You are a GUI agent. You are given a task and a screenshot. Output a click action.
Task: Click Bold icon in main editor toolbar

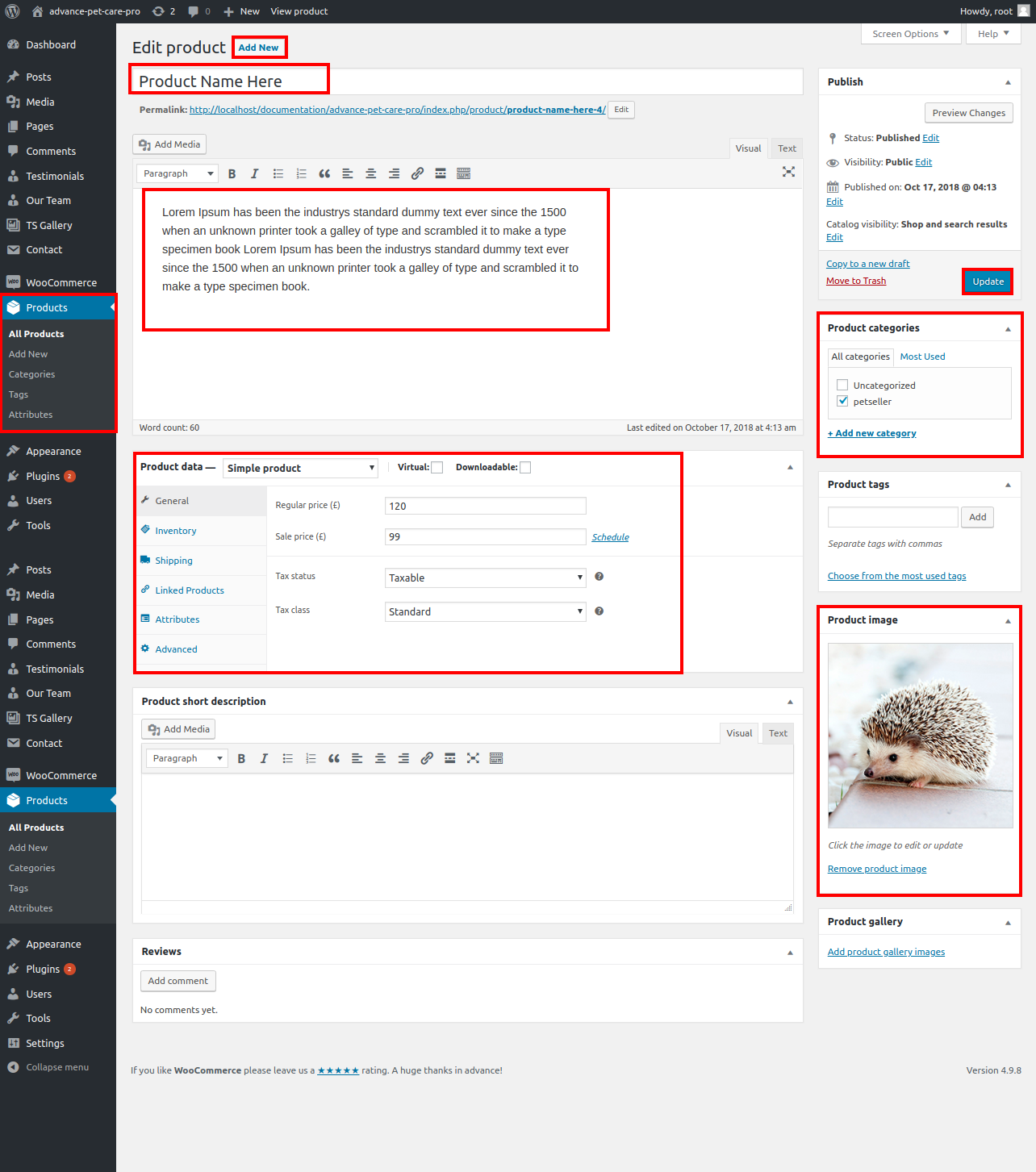[x=232, y=173]
